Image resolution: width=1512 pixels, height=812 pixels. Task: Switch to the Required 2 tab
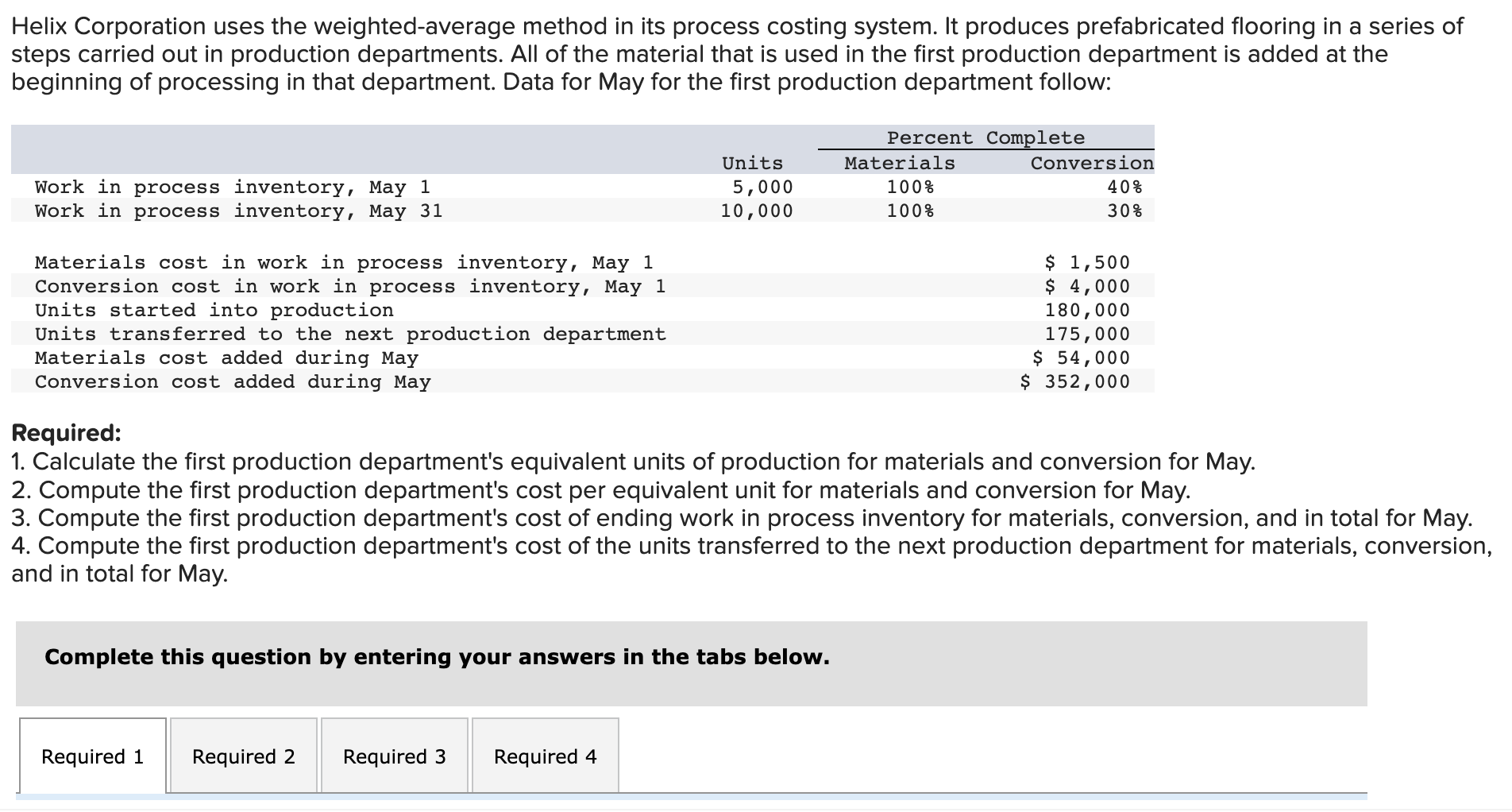242,756
